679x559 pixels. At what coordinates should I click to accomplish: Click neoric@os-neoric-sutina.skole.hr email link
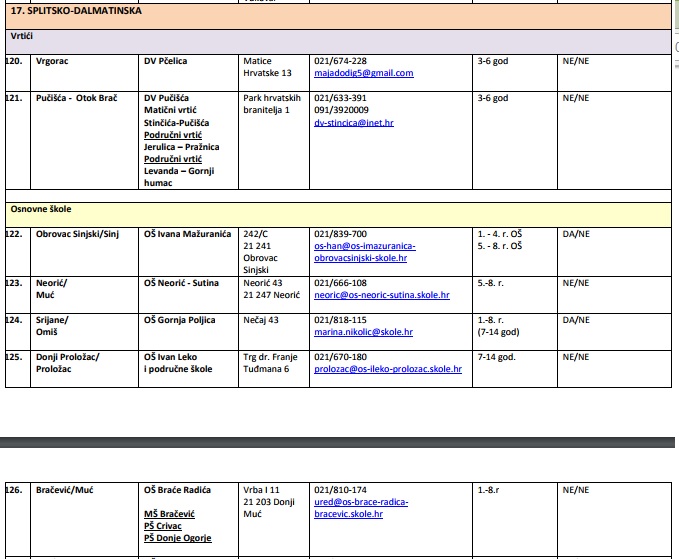pyautogui.click(x=382, y=295)
